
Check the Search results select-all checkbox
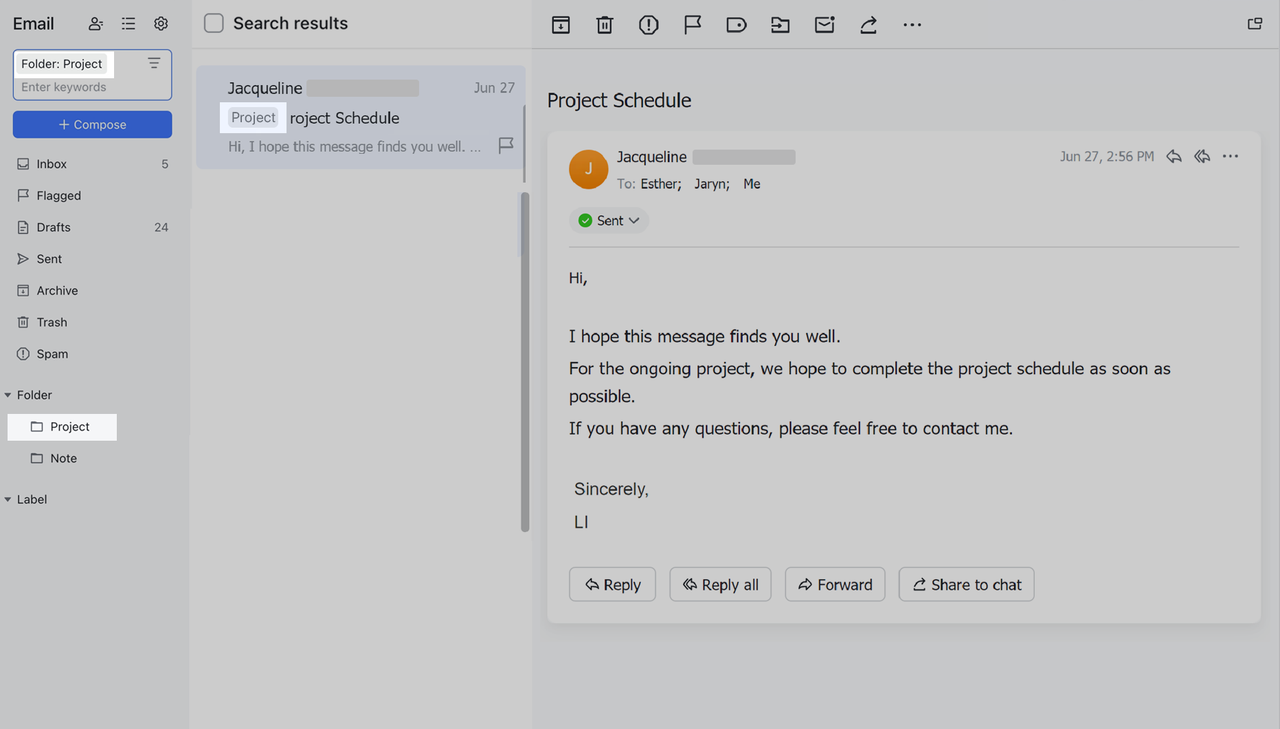click(x=213, y=23)
